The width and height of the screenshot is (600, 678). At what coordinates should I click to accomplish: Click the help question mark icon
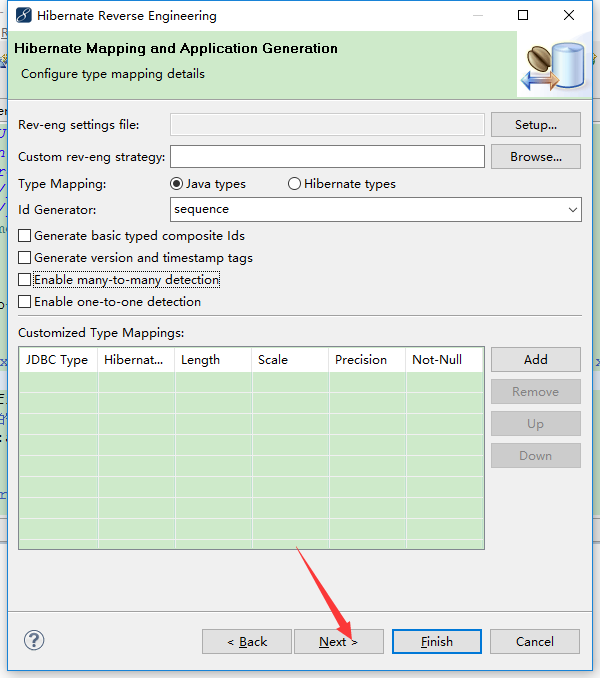coord(34,640)
